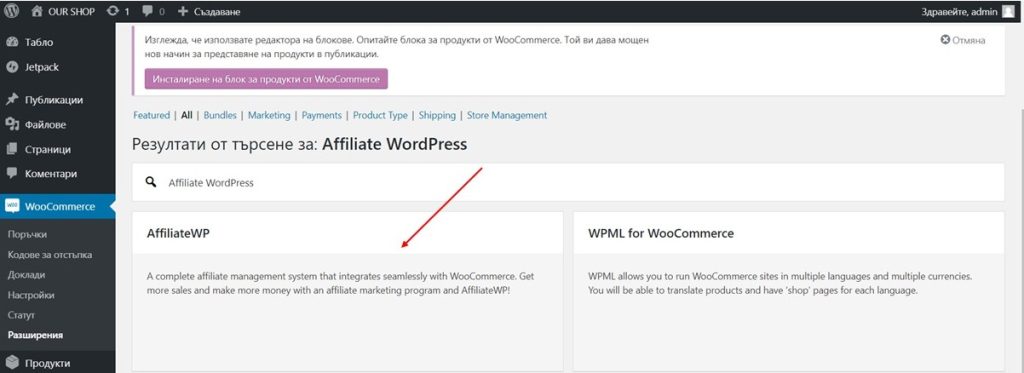Select the Marketing filter tab
The height and width of the screenshot is (373, 1024).
[x=269, y=115]
